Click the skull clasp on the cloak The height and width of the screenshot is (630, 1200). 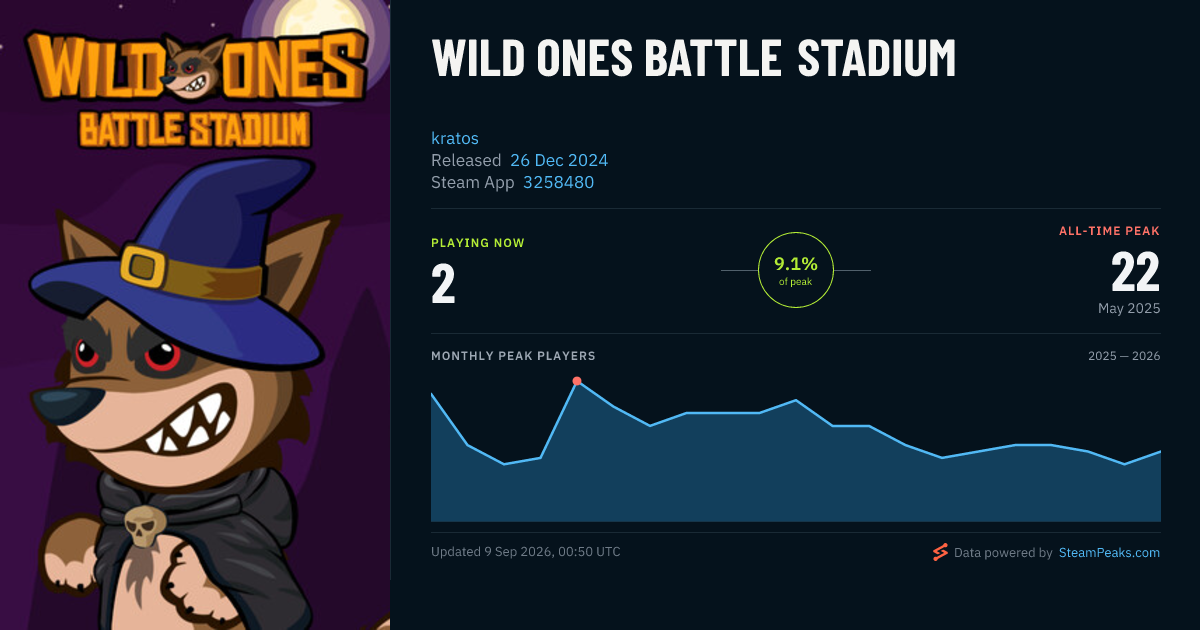click(143, 525)
